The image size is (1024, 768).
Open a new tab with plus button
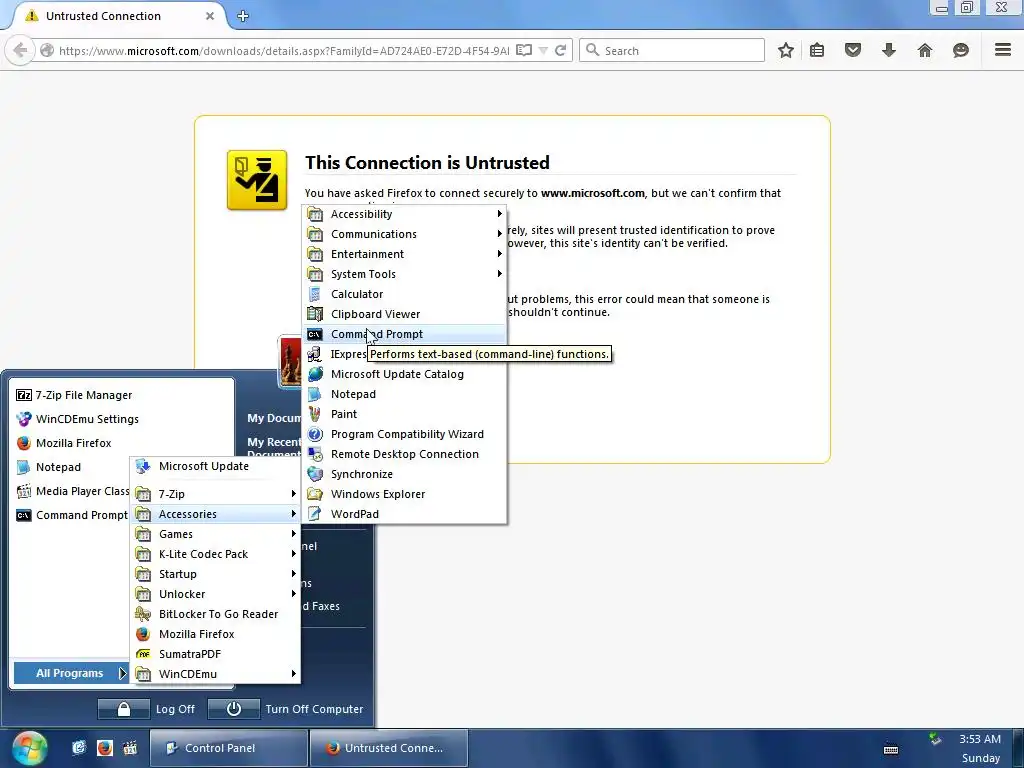243,16
